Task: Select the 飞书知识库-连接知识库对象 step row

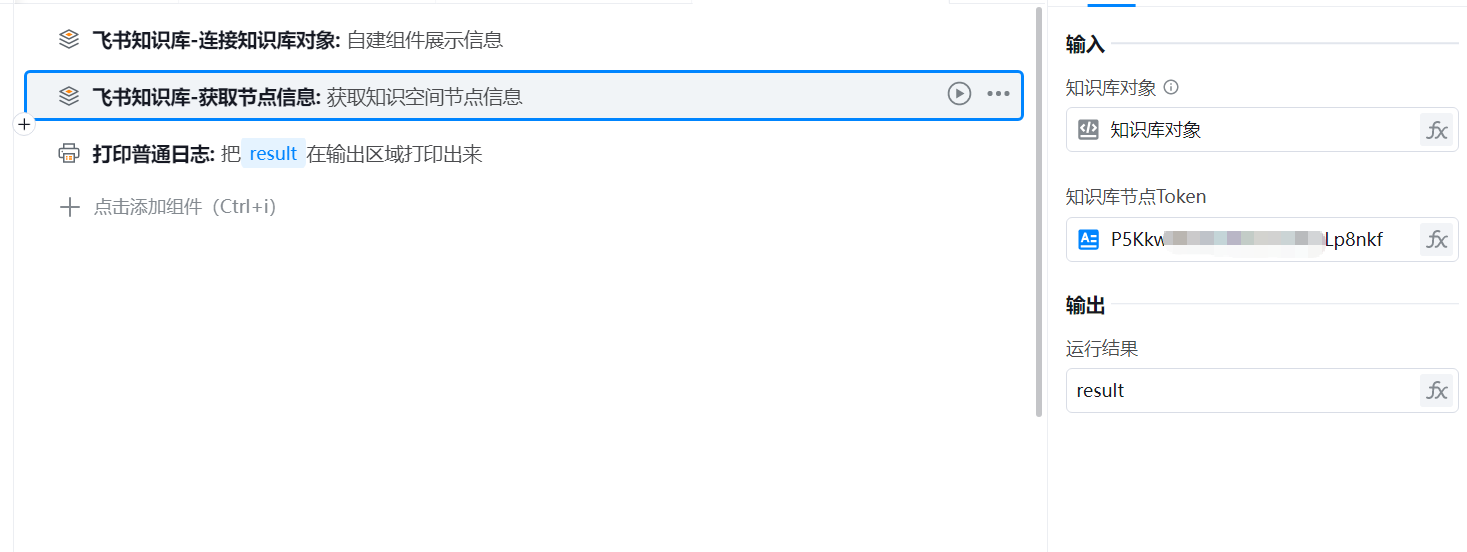Action: click(500, 40)
